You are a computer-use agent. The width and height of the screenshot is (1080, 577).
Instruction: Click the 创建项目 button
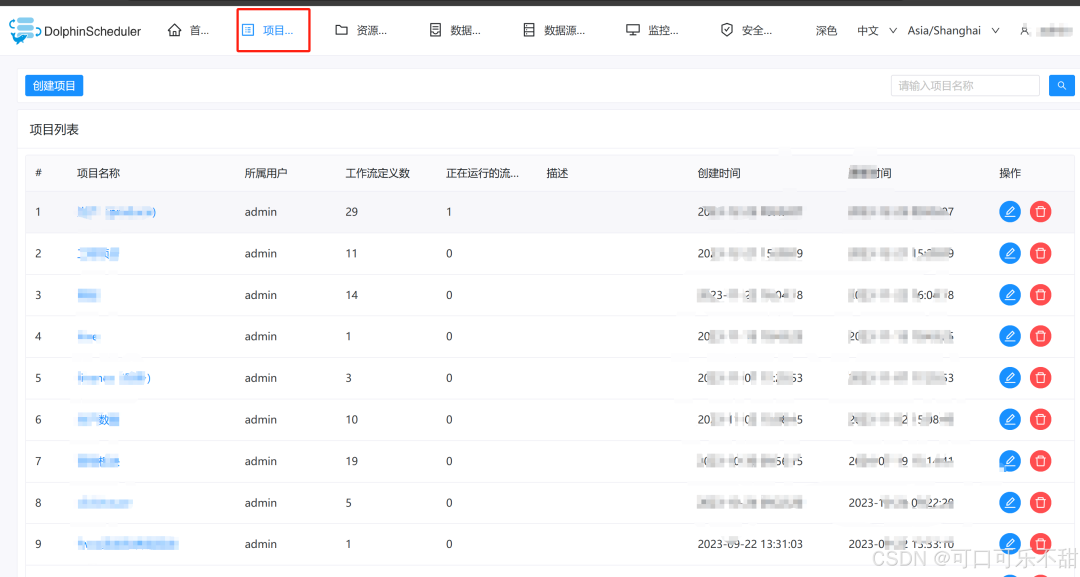(x=54, y=85)
